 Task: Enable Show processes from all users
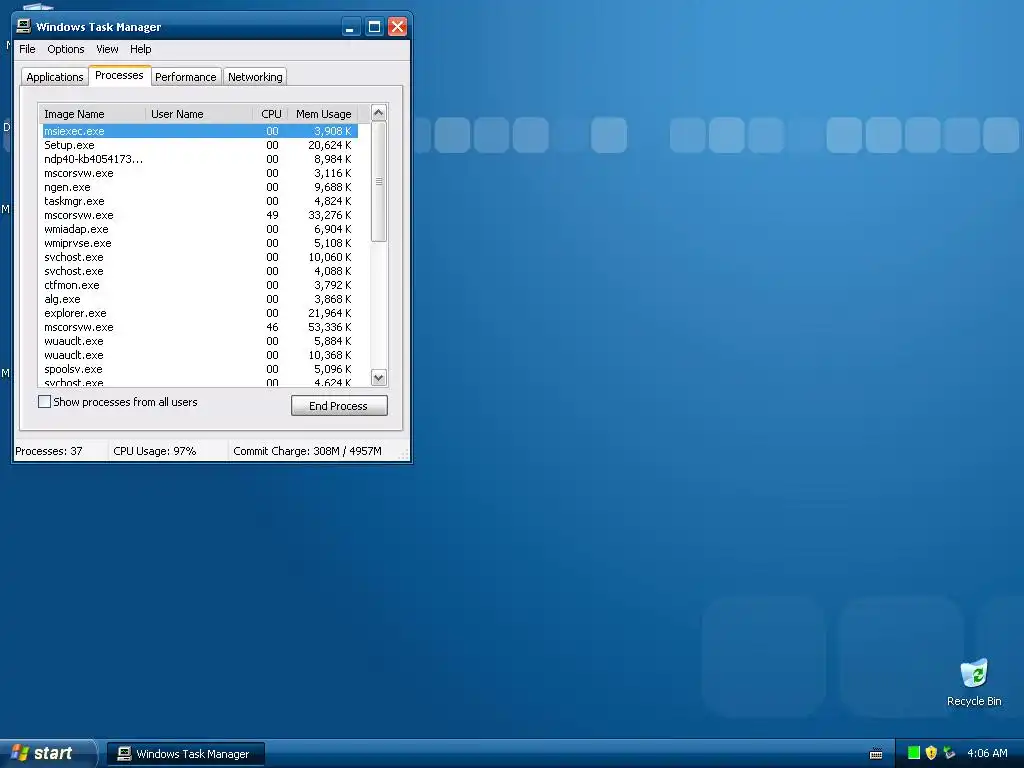tap(44, 402)
